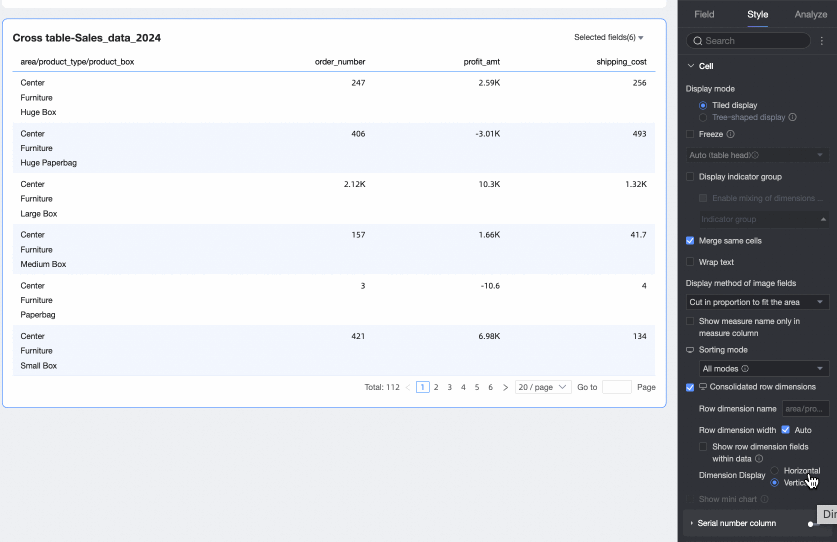Go to previous page arrow in pagination
Screen dimensions: 837x542
coord(408,387)
